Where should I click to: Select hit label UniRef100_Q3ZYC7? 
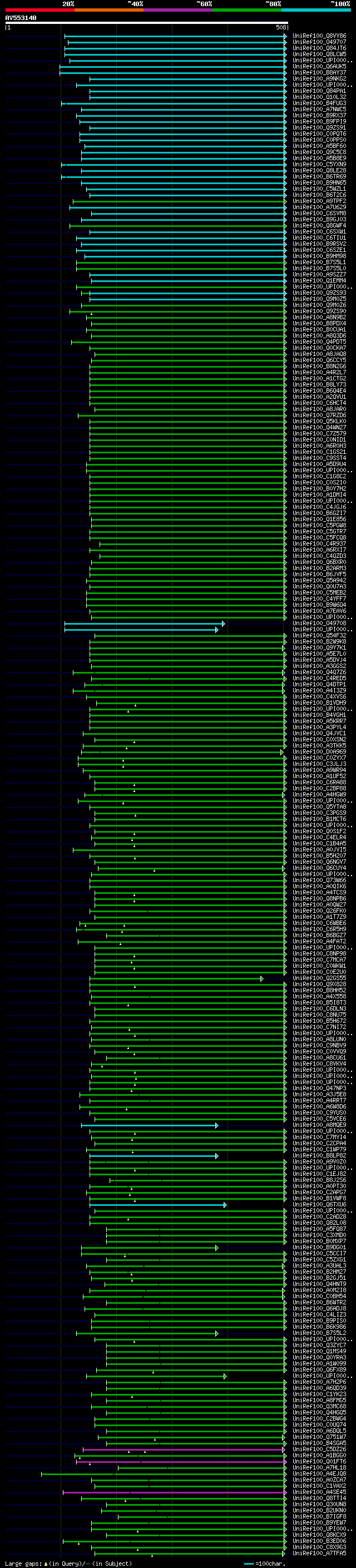[319, 1345]
